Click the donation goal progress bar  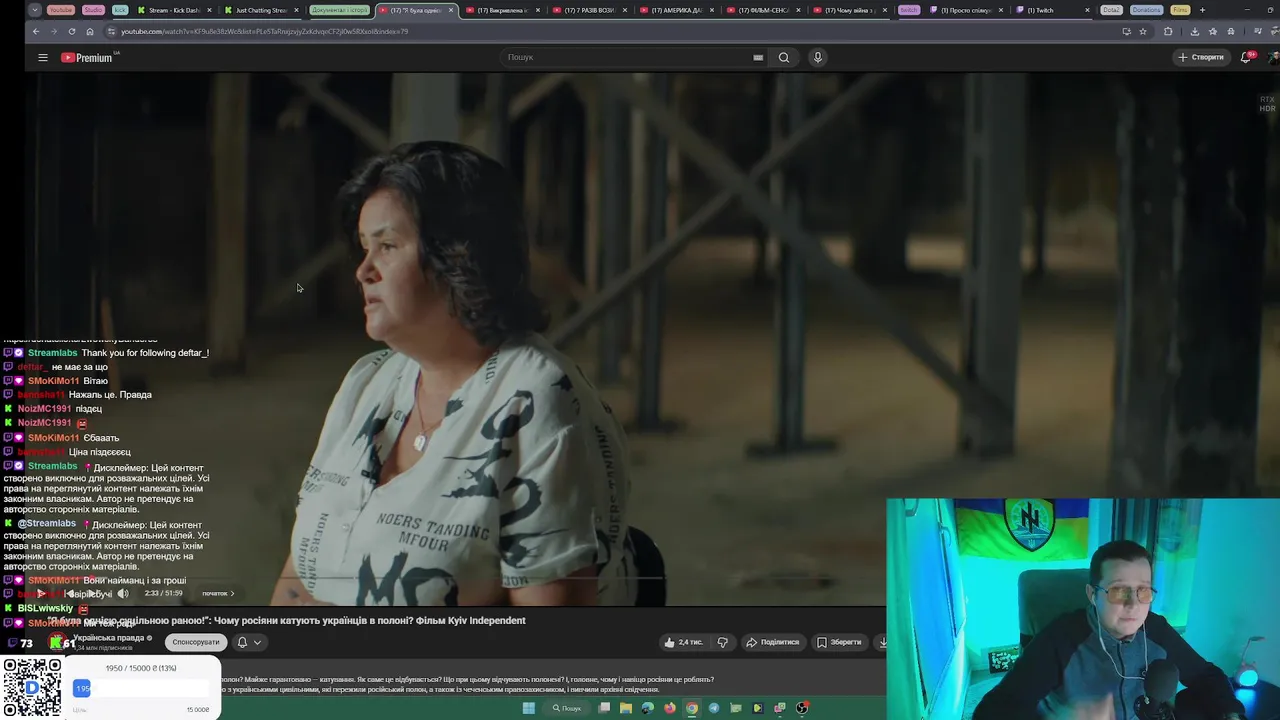click(x=141, y=688)
